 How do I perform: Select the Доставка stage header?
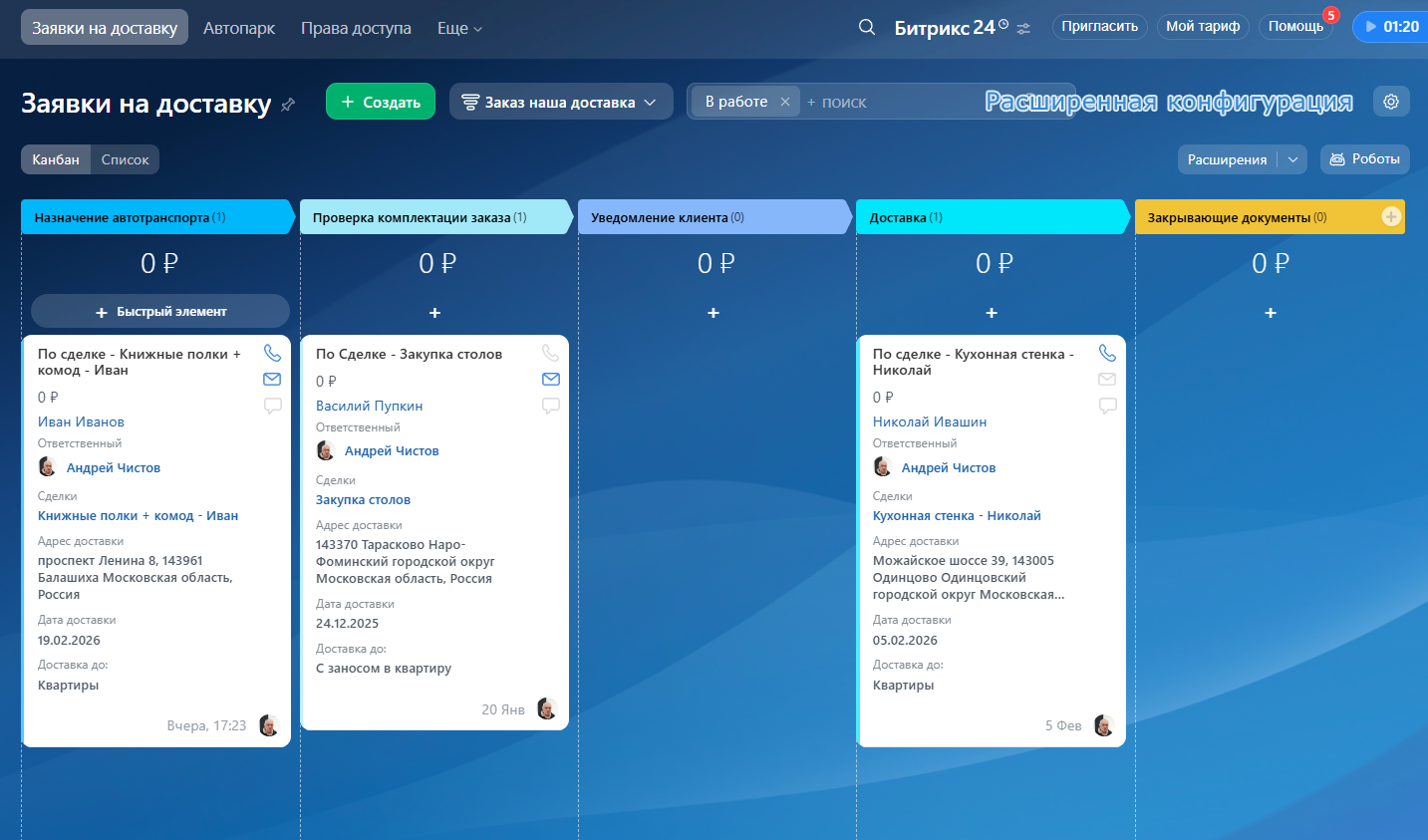tap(994, 217)
